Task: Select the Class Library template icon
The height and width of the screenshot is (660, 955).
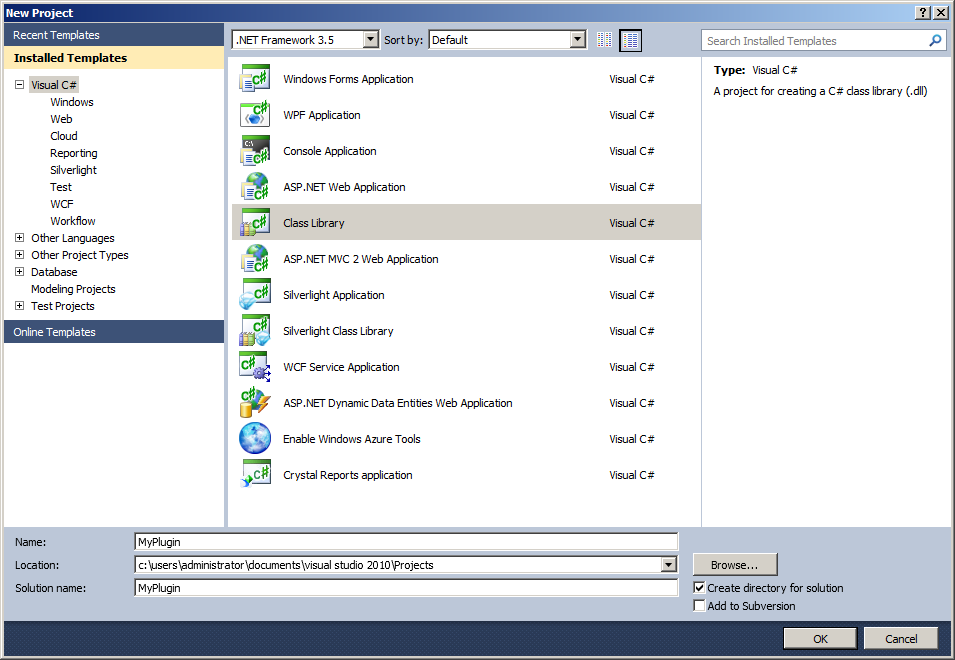Action: pyautogui.click(x=255, y=222)
